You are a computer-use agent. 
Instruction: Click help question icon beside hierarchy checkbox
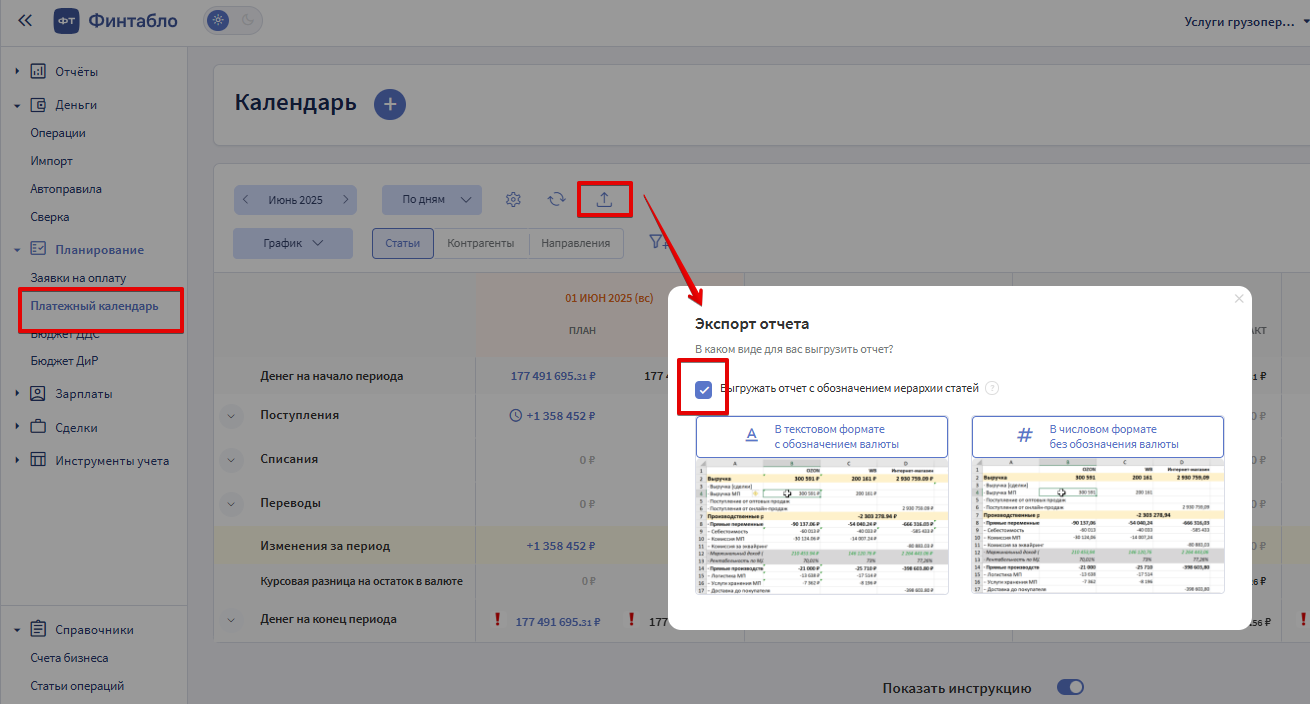click(x=992, y=389)
